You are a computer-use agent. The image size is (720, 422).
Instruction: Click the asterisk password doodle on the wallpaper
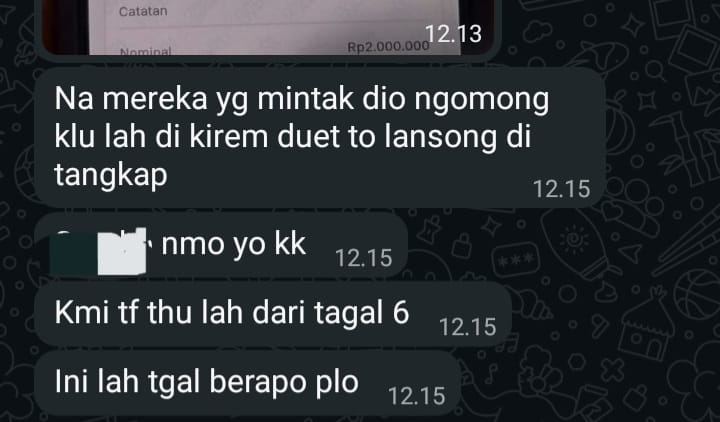515,261
